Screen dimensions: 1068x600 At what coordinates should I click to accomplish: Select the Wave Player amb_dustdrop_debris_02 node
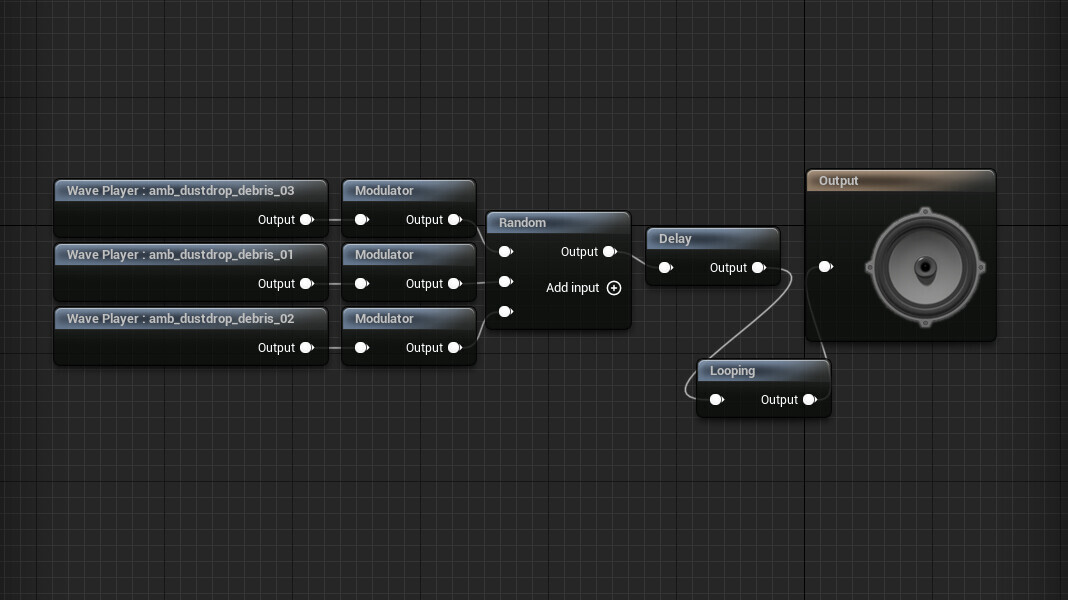point(190,319)
